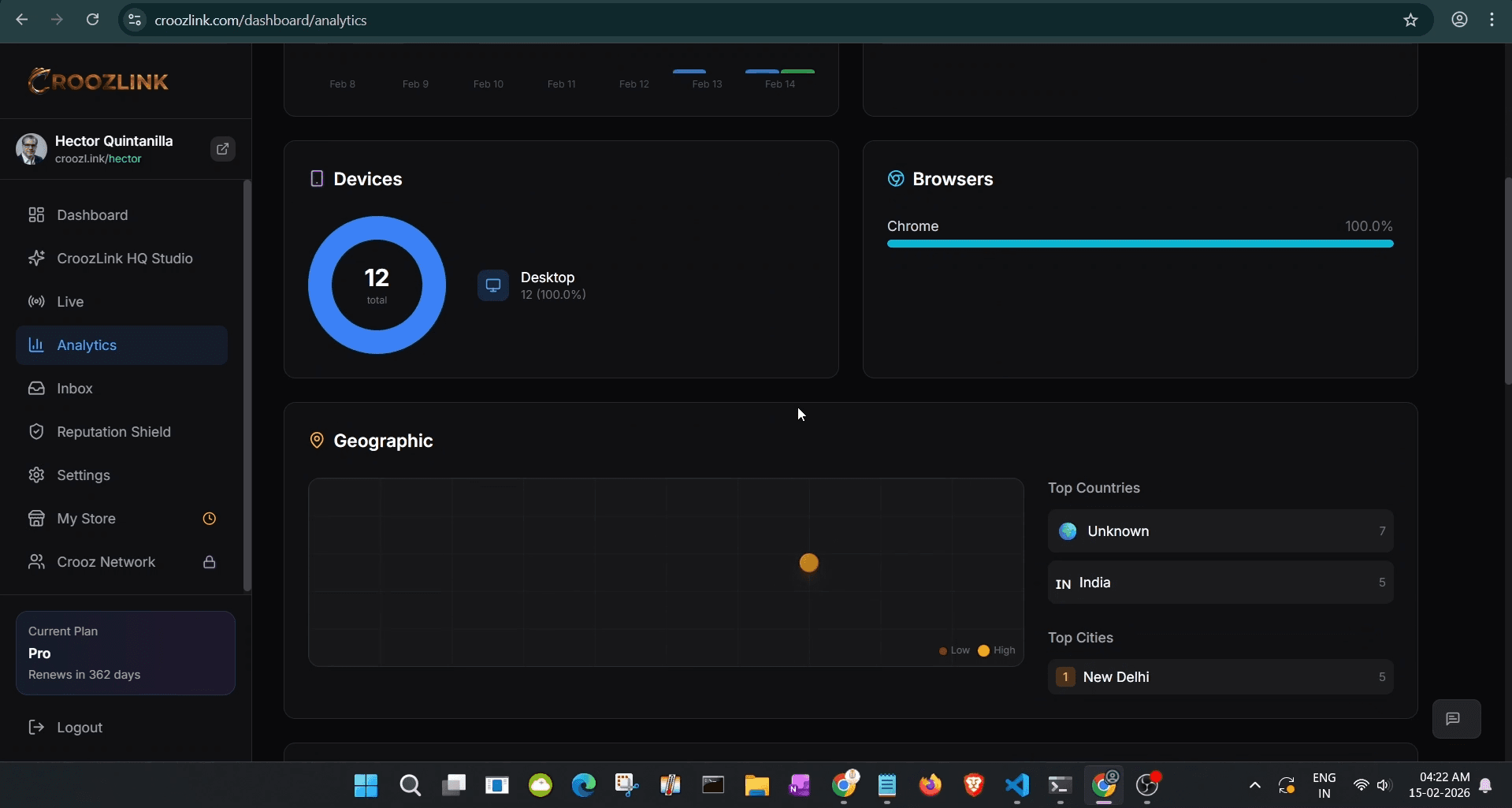
Task: Switch to the Analytics section
Action: tap(87, 345)
